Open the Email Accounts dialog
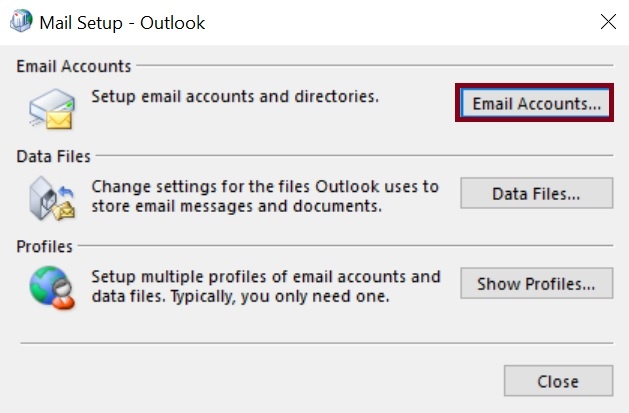 (x=536, y=103)
